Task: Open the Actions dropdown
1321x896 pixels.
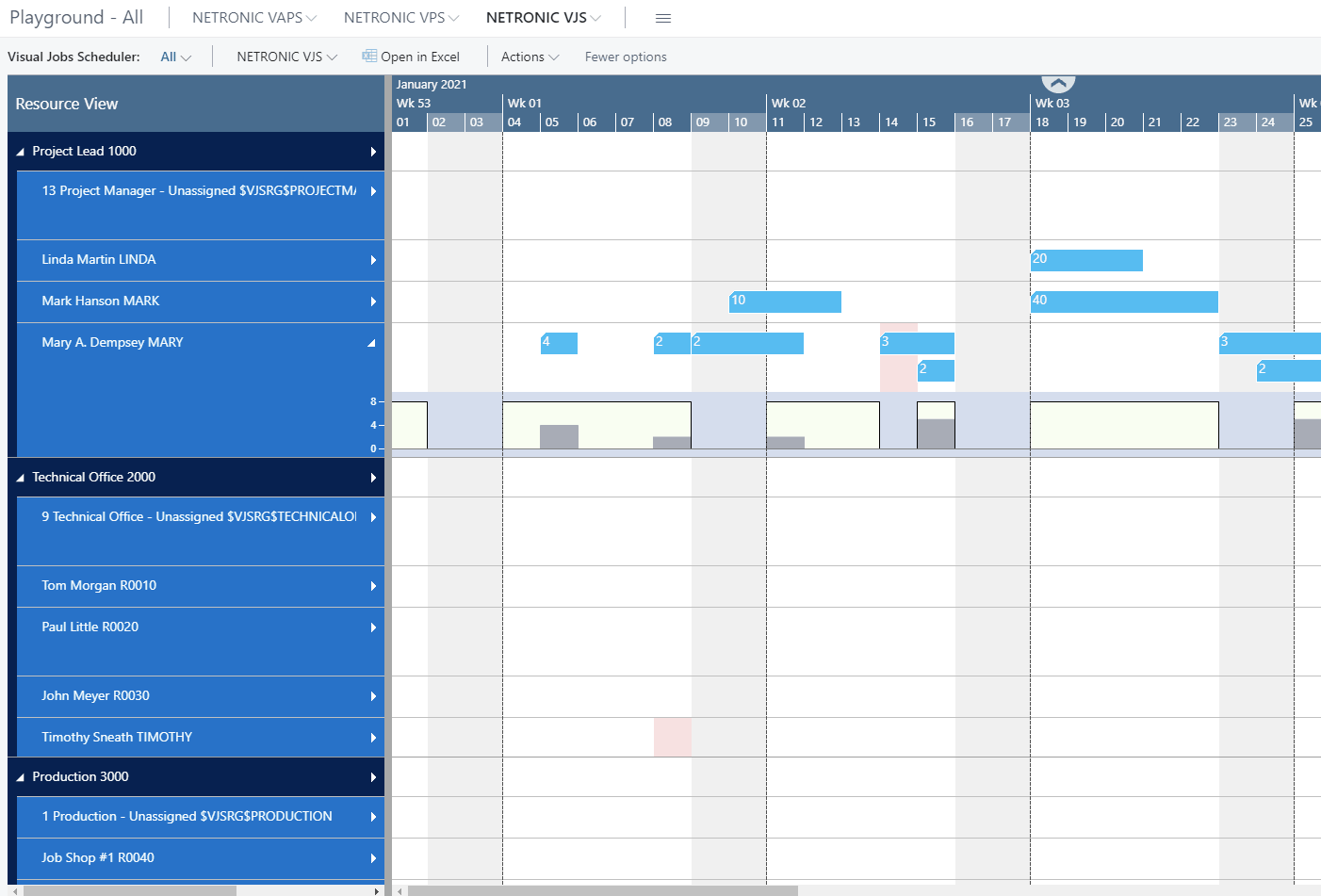Action: (530, 57)
